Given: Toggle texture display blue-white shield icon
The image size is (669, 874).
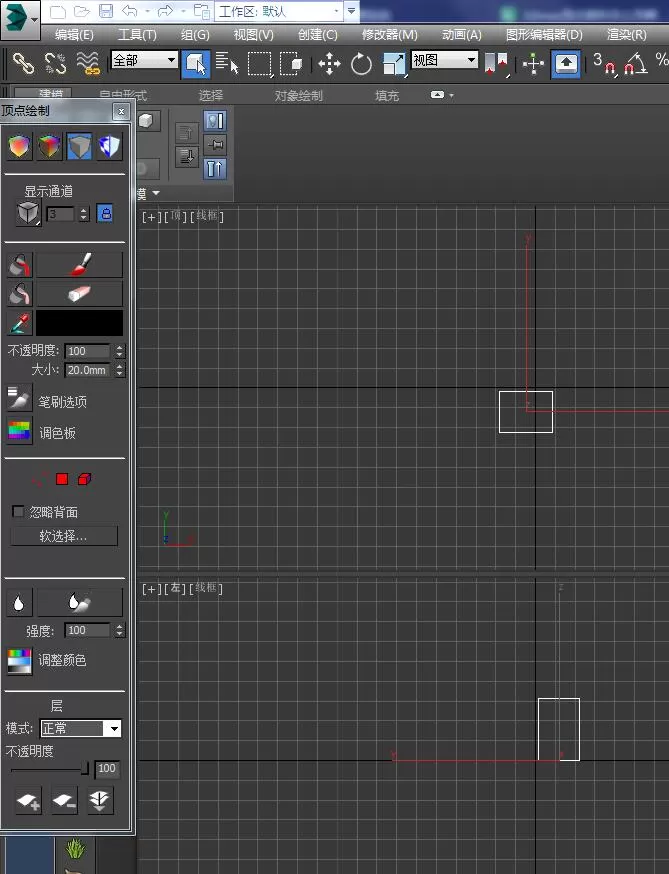Looking at the screenshot, I should click(109, 147).
